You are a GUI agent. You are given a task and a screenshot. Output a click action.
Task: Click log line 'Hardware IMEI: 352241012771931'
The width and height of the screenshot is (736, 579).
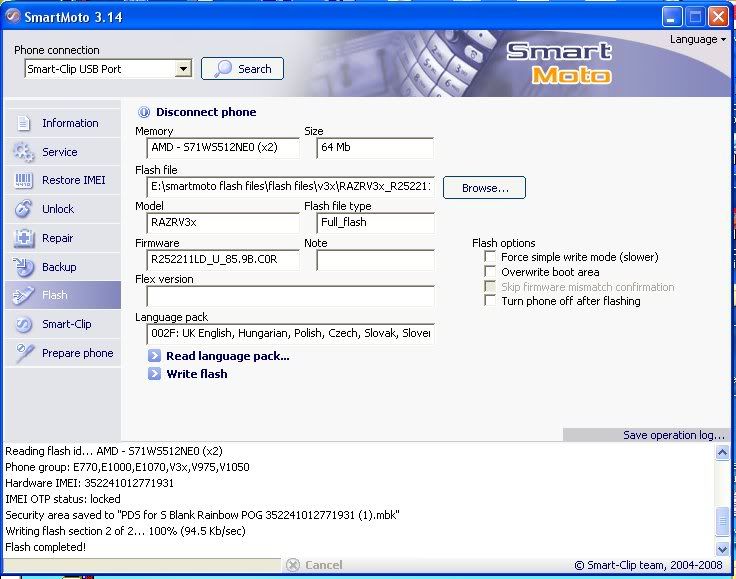(x=89, y=483)
